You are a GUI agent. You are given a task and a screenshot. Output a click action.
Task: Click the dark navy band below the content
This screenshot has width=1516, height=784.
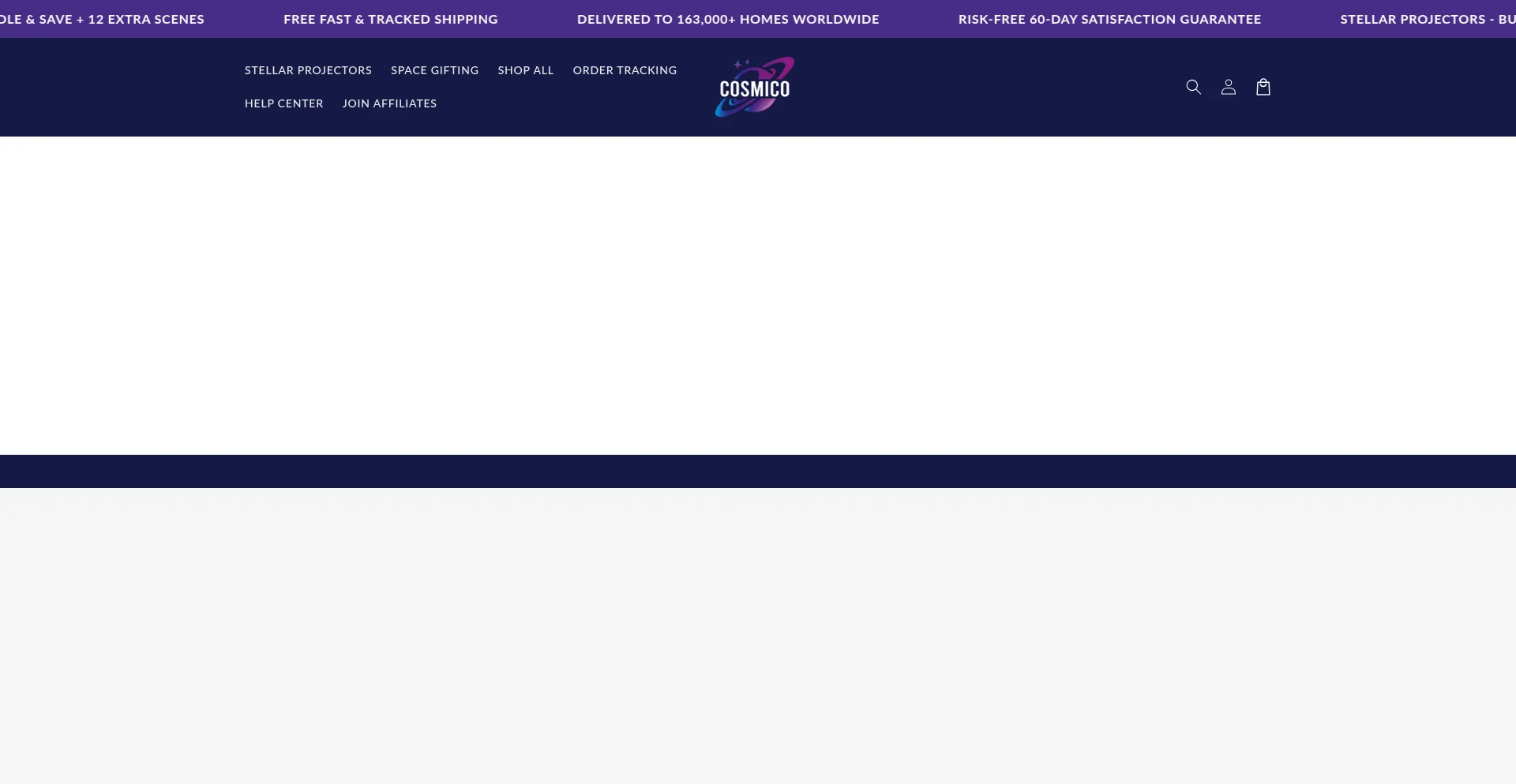click(x=758, y=471)
